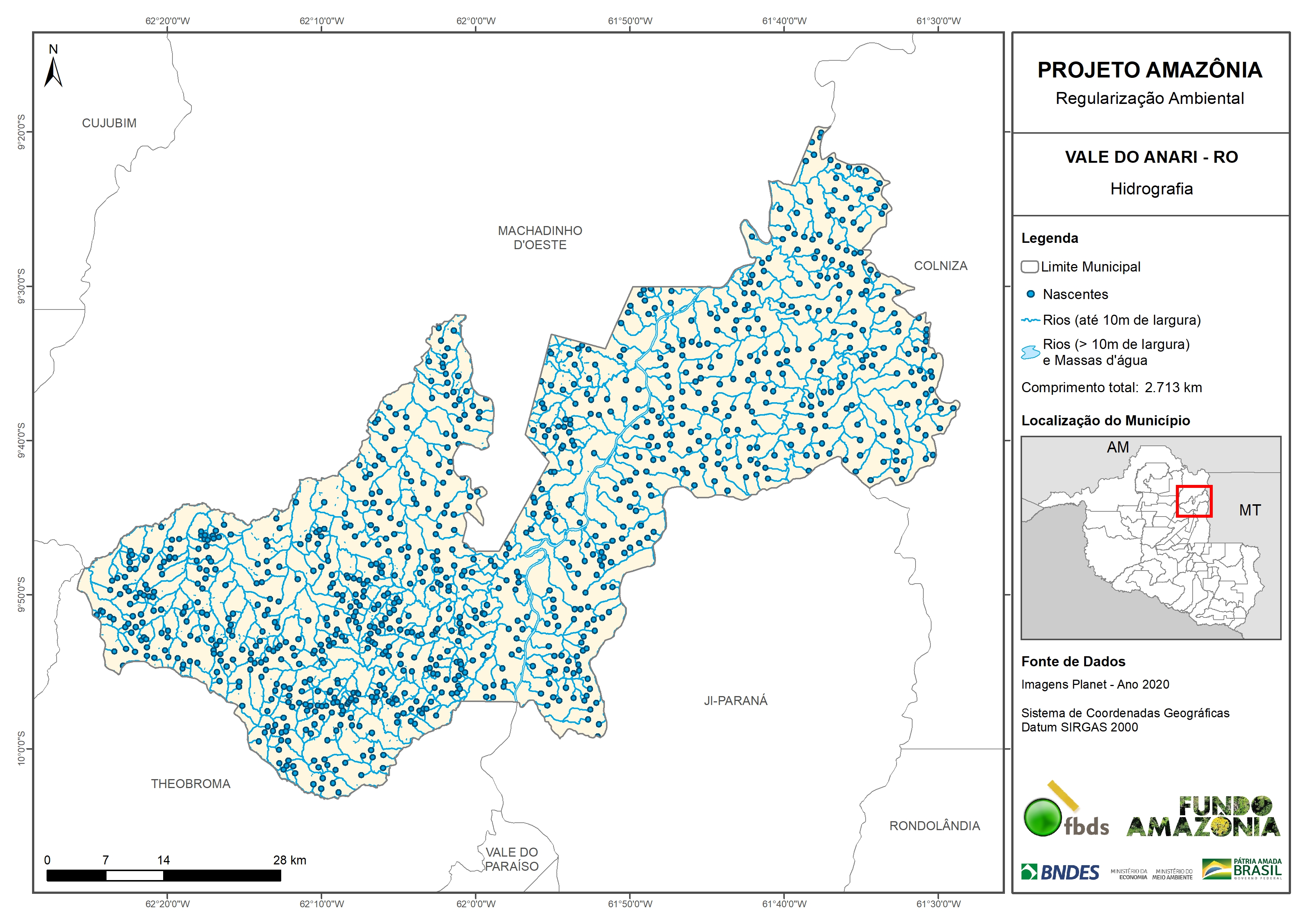Image resolution: width=1307 pixels, height=924 pixels.
Task: Click the RONDOLÂNDIA map label
Action: point(935,826)
